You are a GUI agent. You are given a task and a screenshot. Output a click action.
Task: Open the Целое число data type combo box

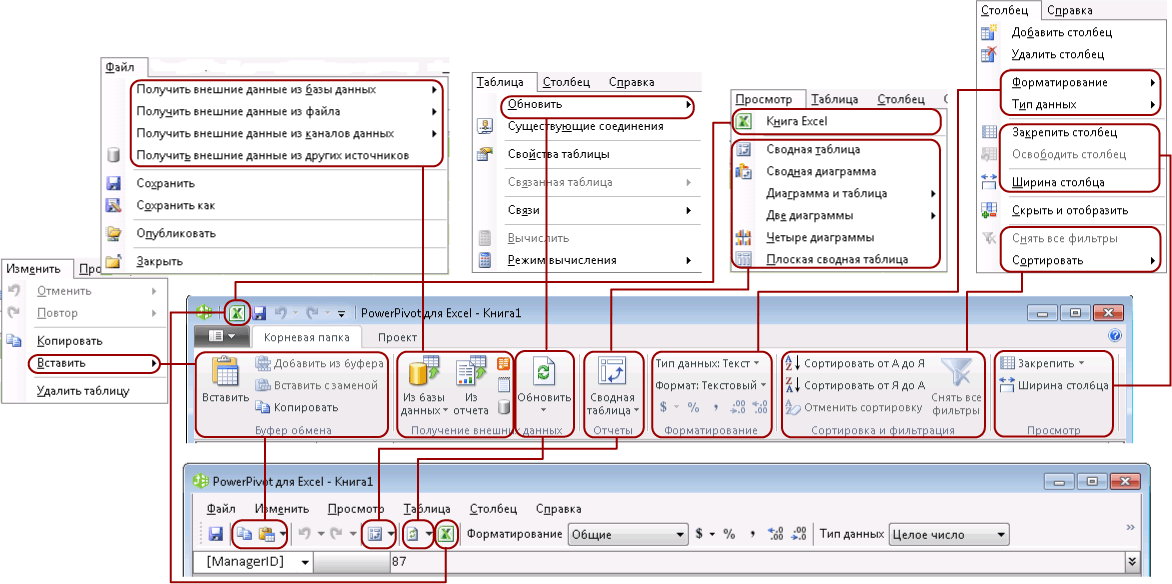(x=948, y=535)
